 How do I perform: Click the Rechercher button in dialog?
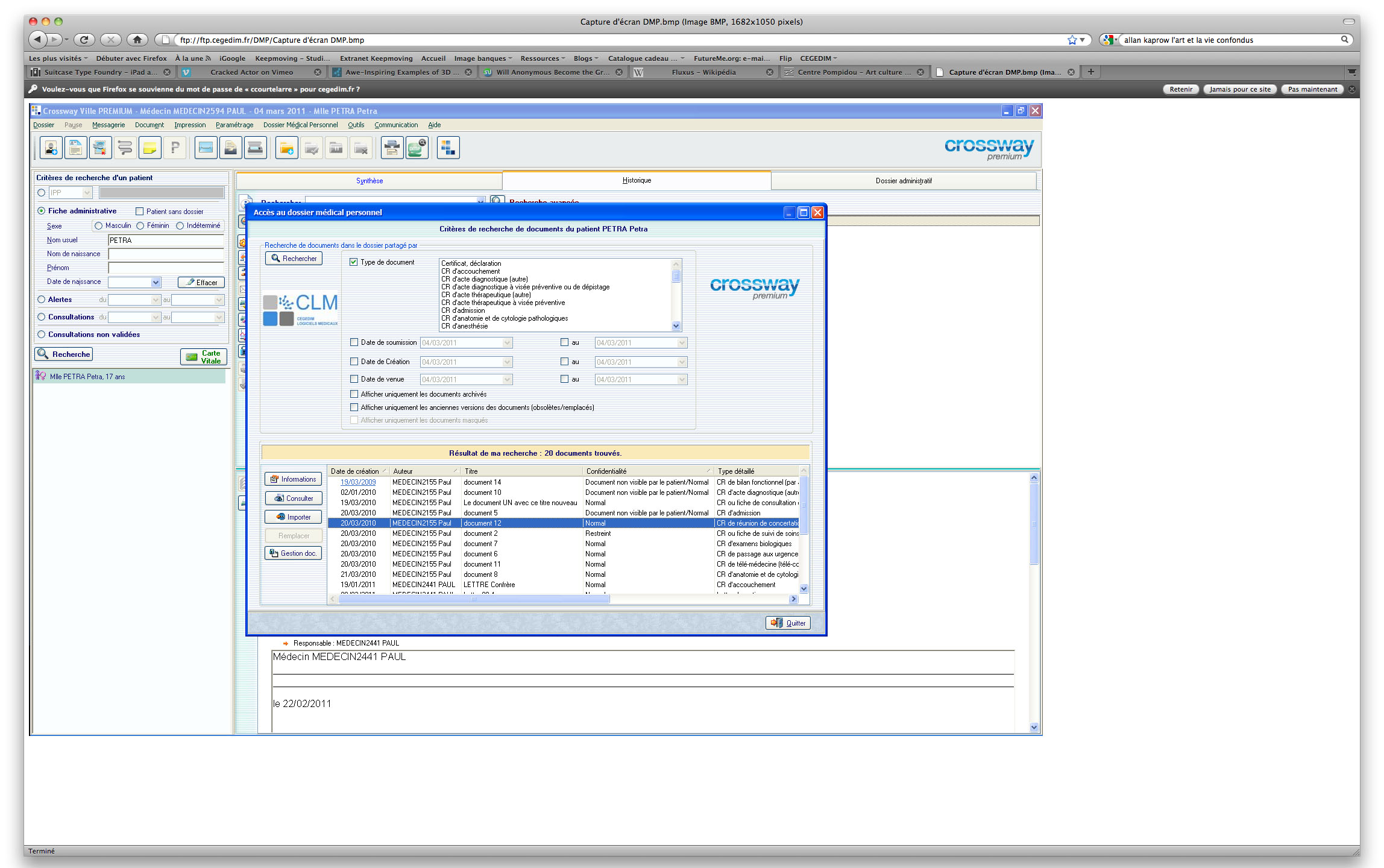pyautogui.click(x=294, y=259)
